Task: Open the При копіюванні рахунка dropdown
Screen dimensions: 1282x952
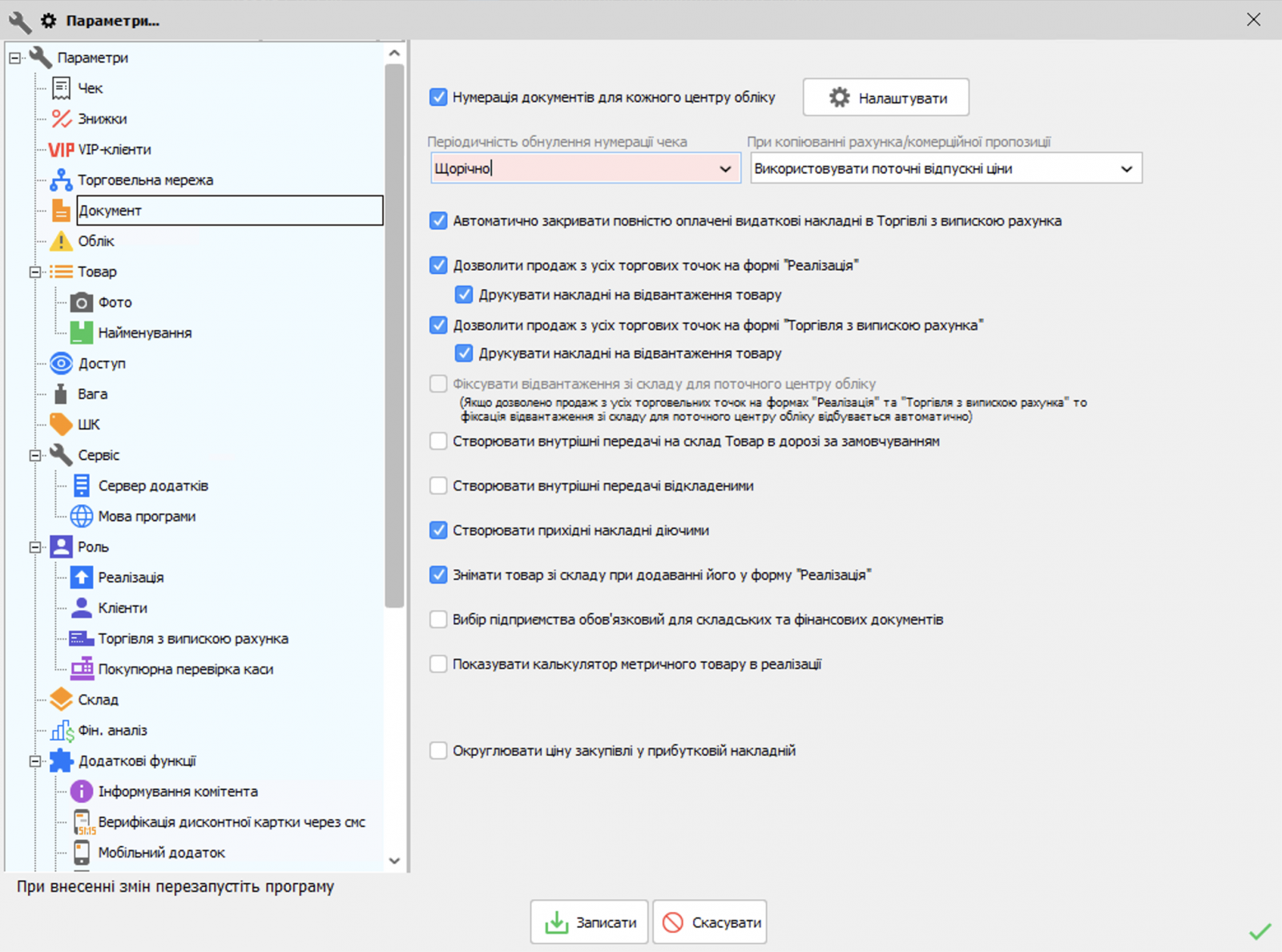Action: click(1127, 169)
